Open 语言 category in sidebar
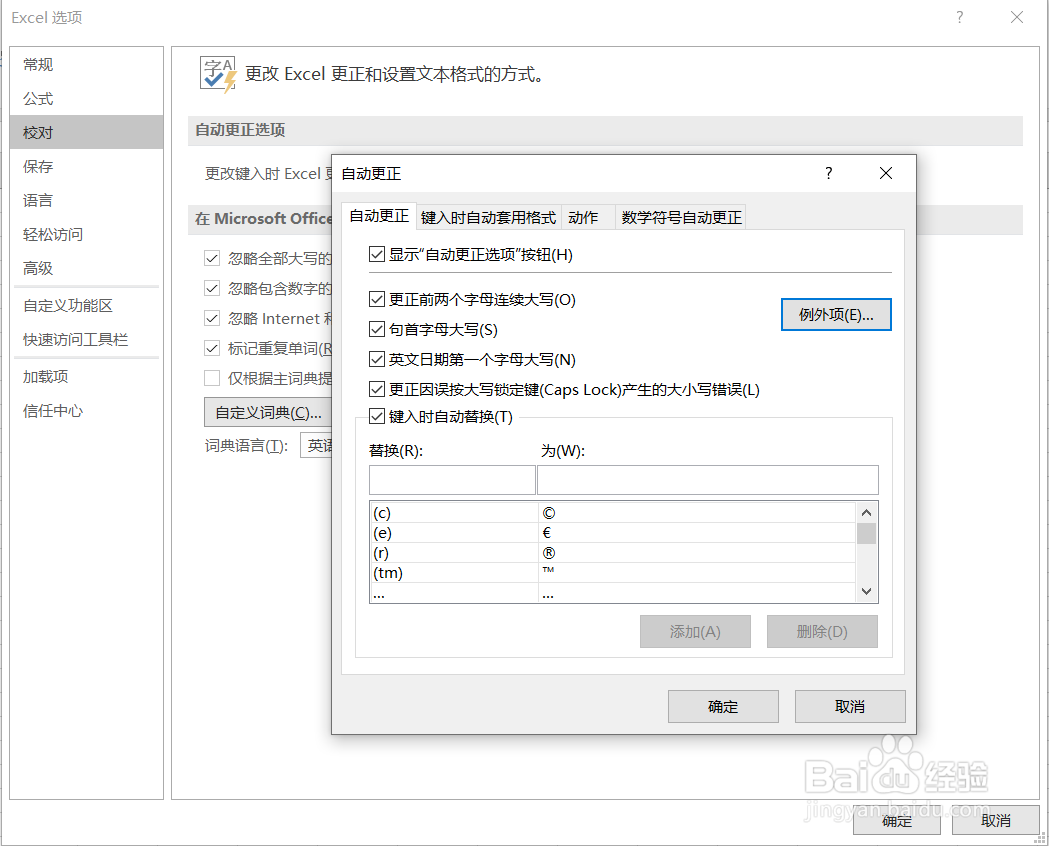The width and height of the screenshot is (1049, 846). click(86, 201)
